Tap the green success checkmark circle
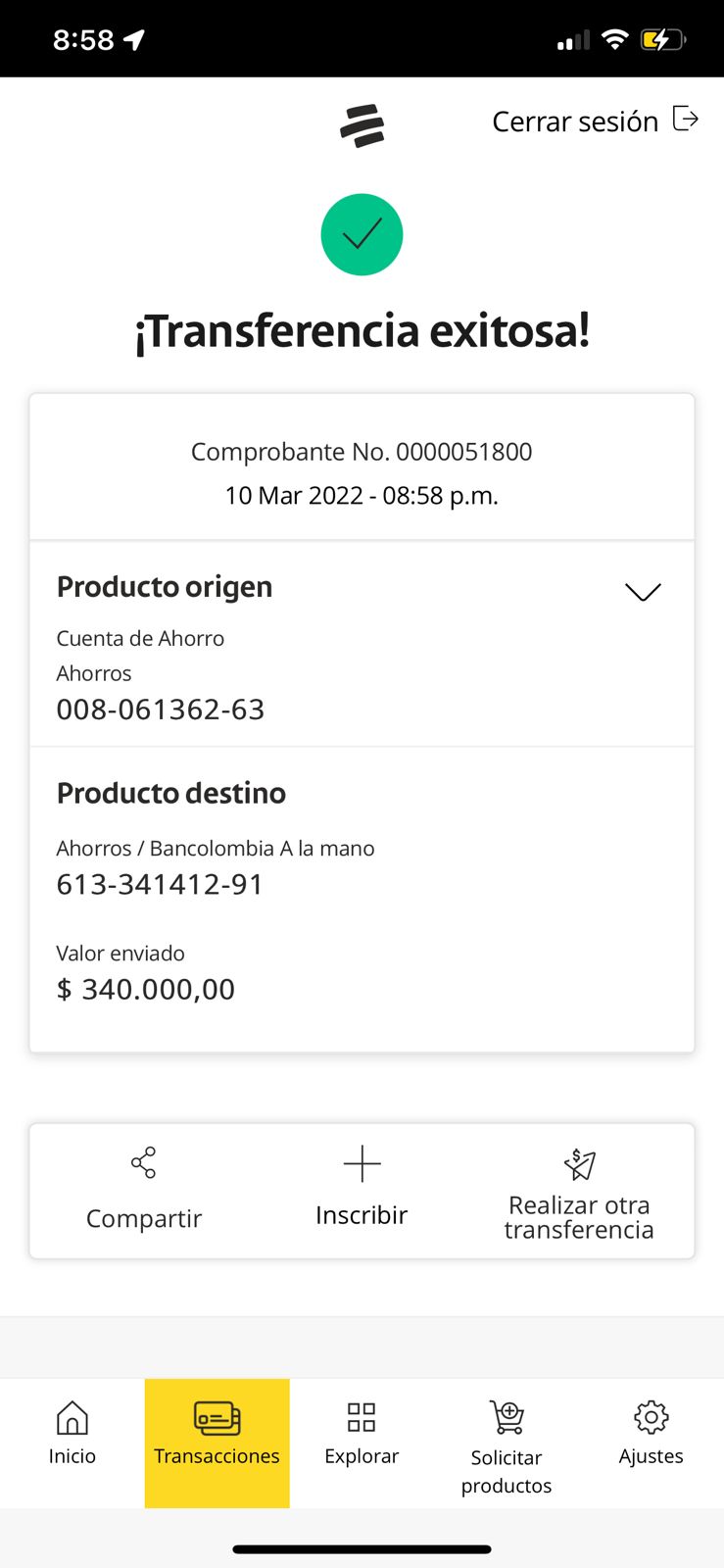 point(362,235)
